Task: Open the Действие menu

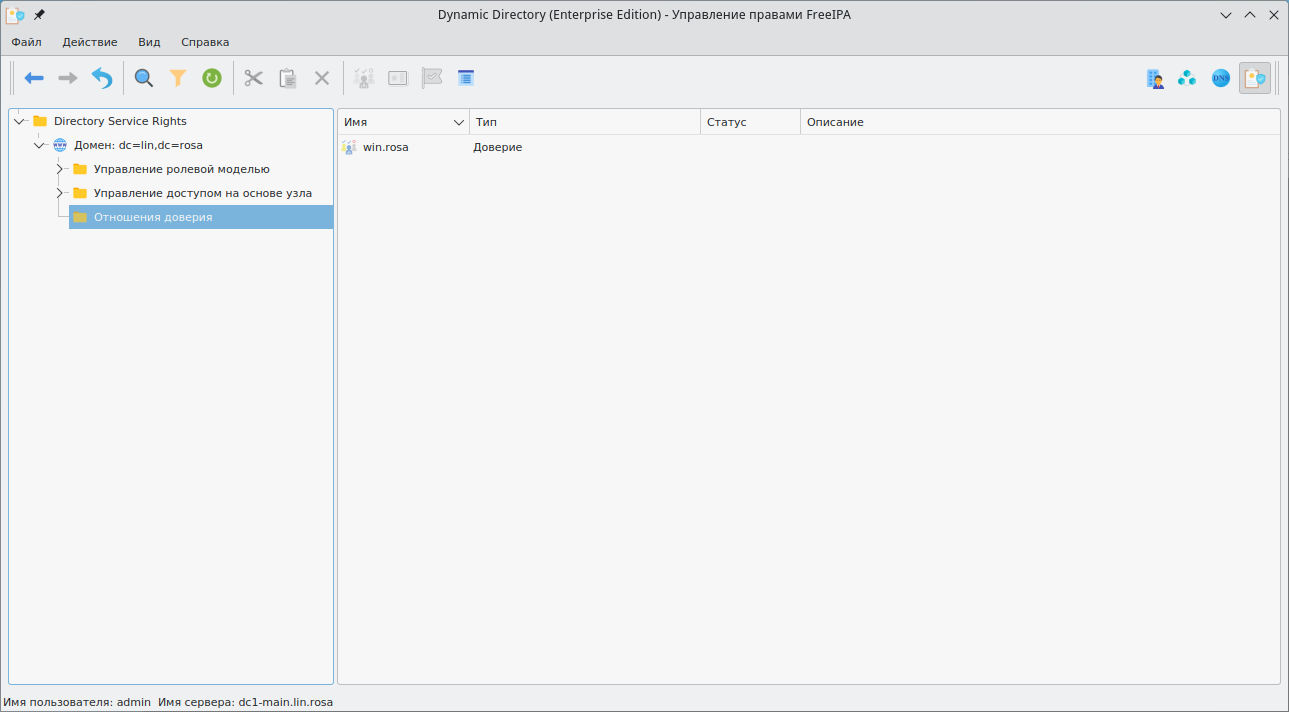Action: pos(90,42)
